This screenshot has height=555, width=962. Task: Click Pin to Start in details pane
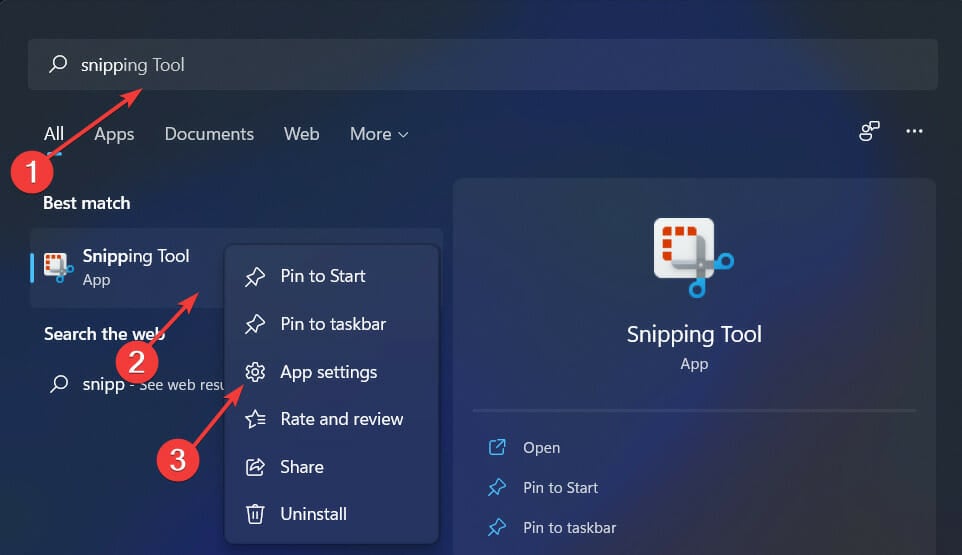[560, 488]
